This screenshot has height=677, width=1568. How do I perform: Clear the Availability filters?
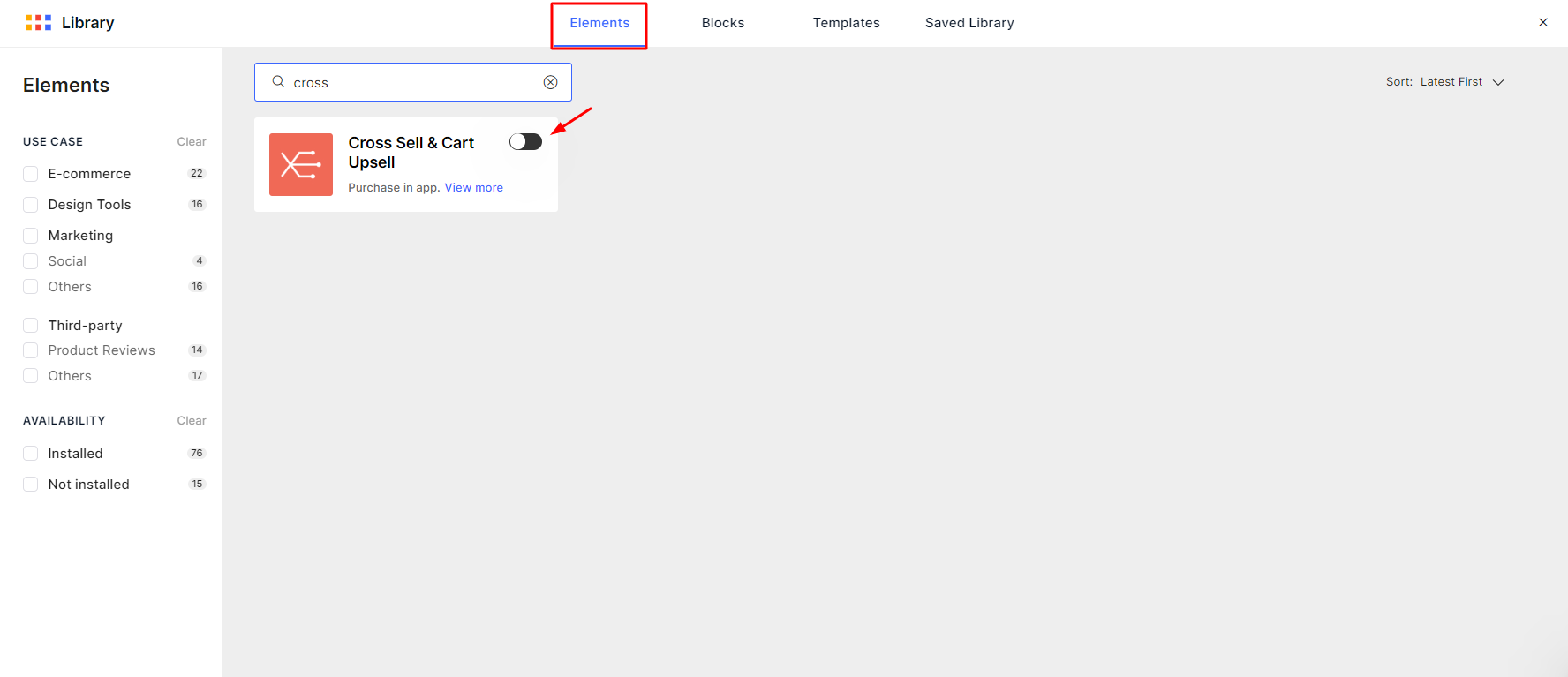(192, 420)
